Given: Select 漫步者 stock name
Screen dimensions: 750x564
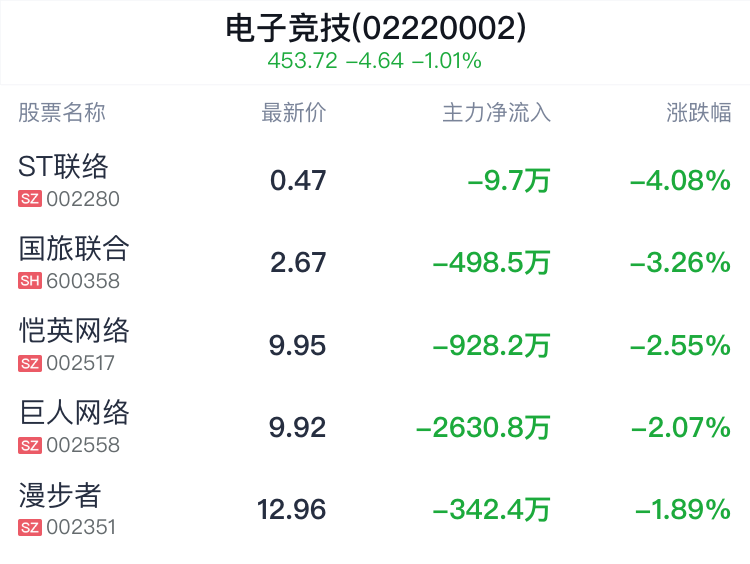Looking at the screenshot, I should pyautogui.click(x=60, y=495).
